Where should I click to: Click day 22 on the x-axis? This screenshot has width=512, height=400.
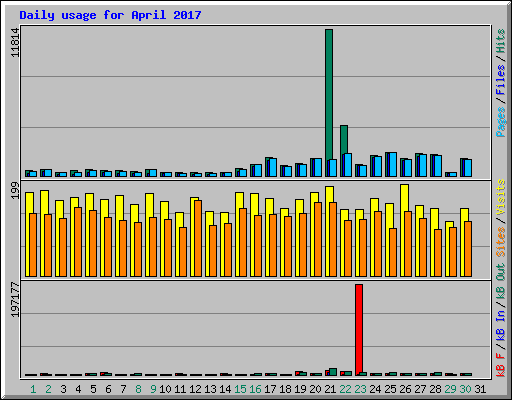[x=345, y=389]
